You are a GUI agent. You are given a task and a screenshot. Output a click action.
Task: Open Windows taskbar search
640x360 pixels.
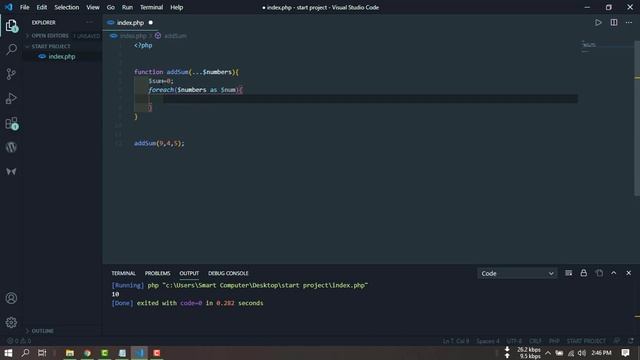(x=25, y=353)
